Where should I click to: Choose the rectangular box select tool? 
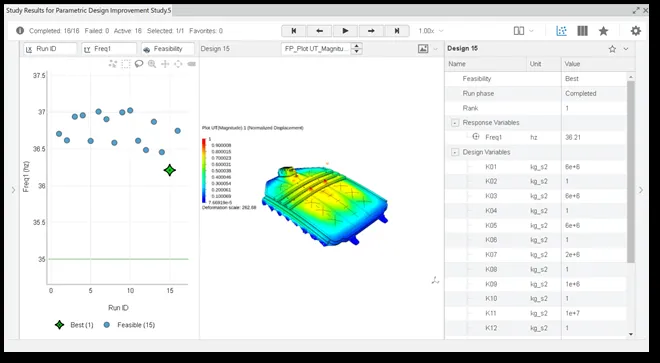click(x=126, y=64)
